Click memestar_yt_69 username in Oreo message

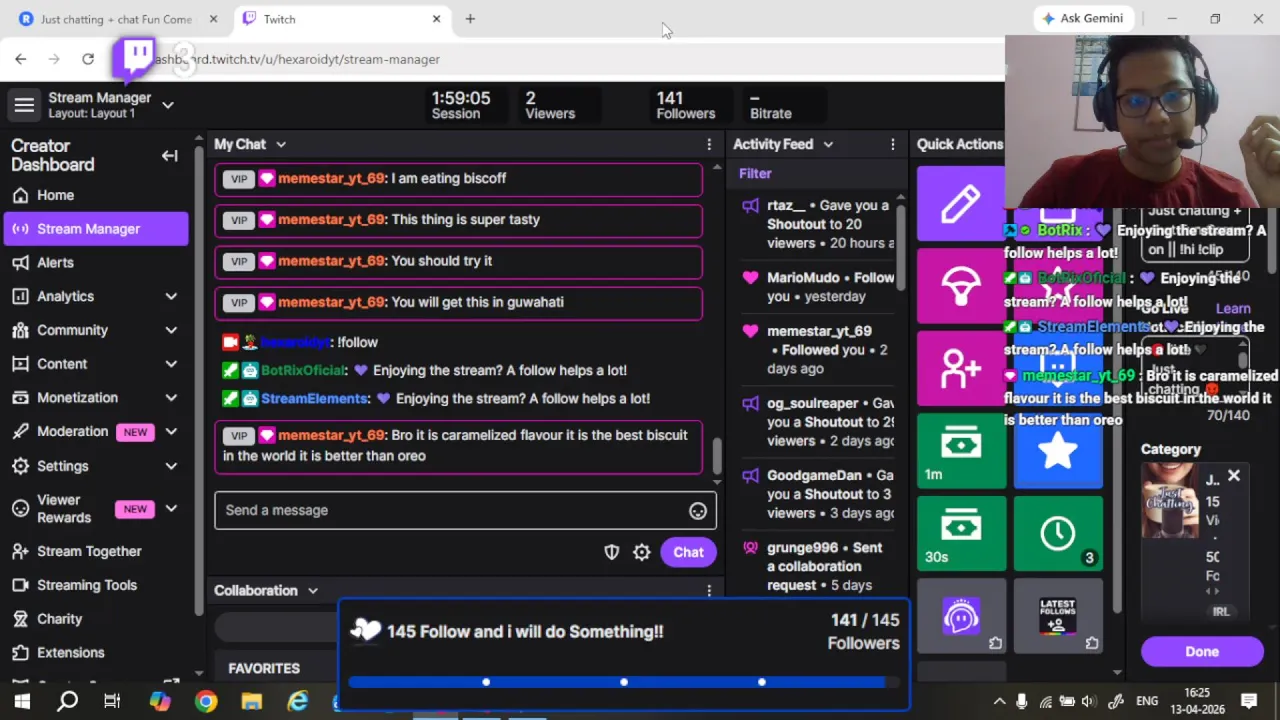[331, 435]
